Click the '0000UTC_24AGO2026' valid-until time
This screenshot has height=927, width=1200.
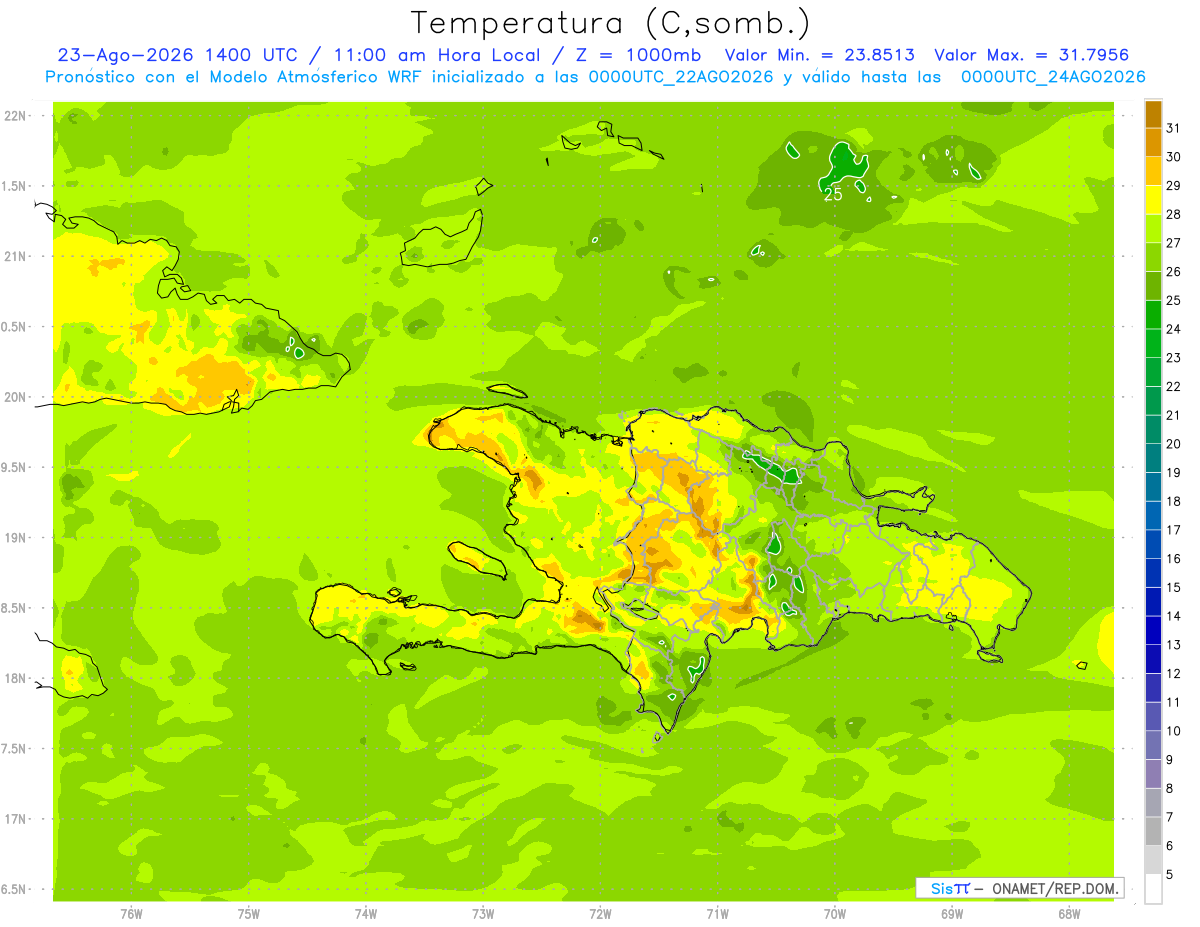1053,77
